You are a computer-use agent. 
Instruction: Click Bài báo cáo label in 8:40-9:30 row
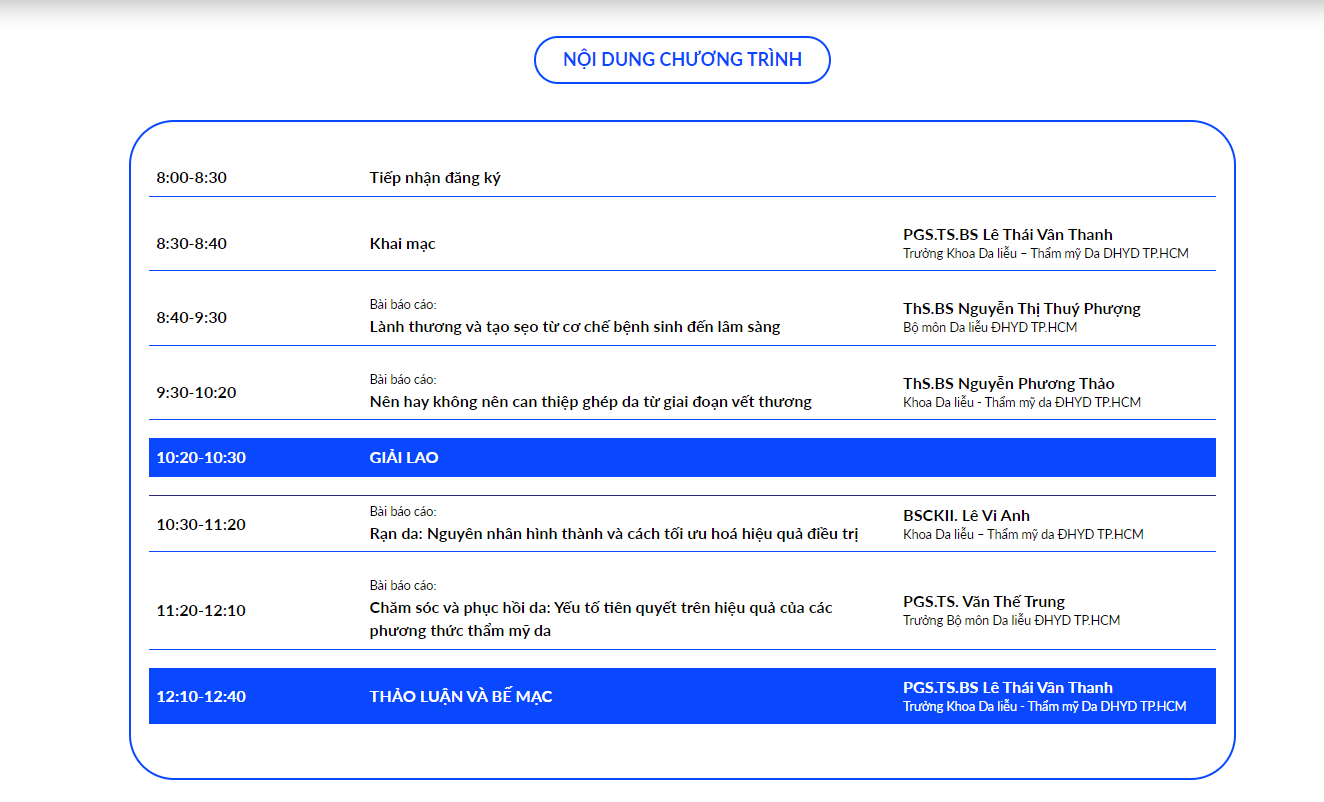(403, 305)
